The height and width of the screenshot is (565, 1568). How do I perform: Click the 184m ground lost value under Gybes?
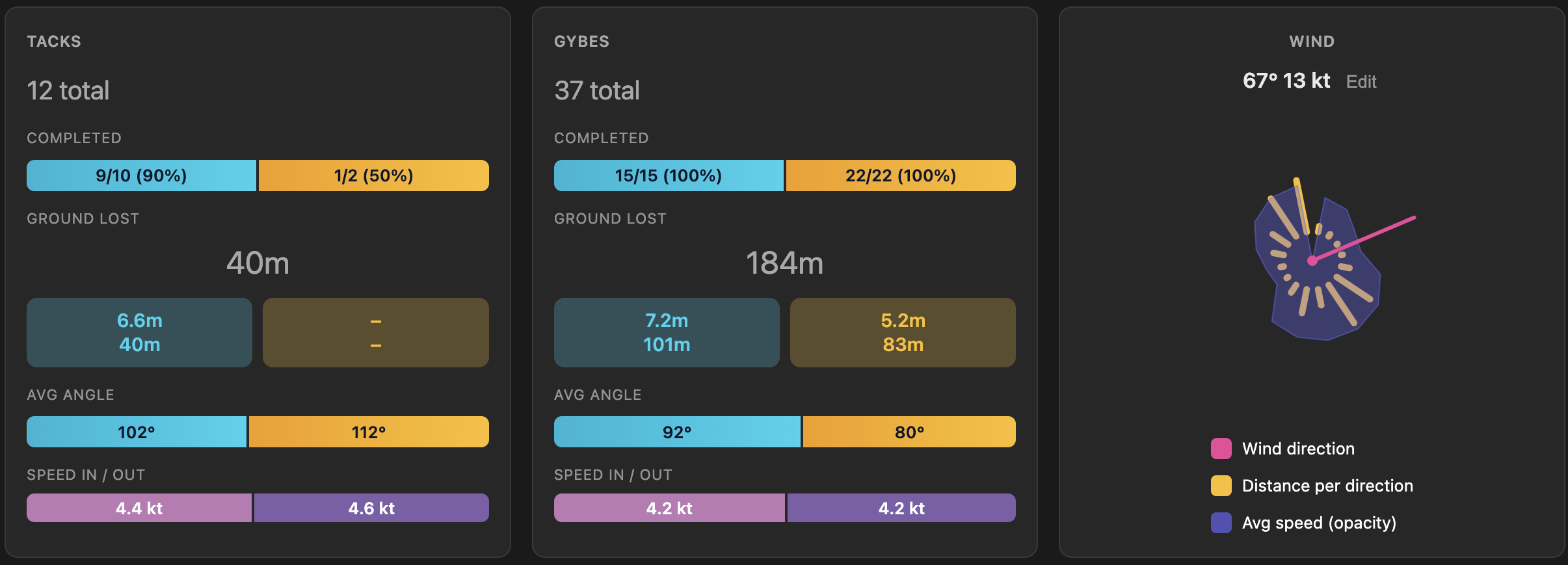pyautogui.click(x=784, y=263)
